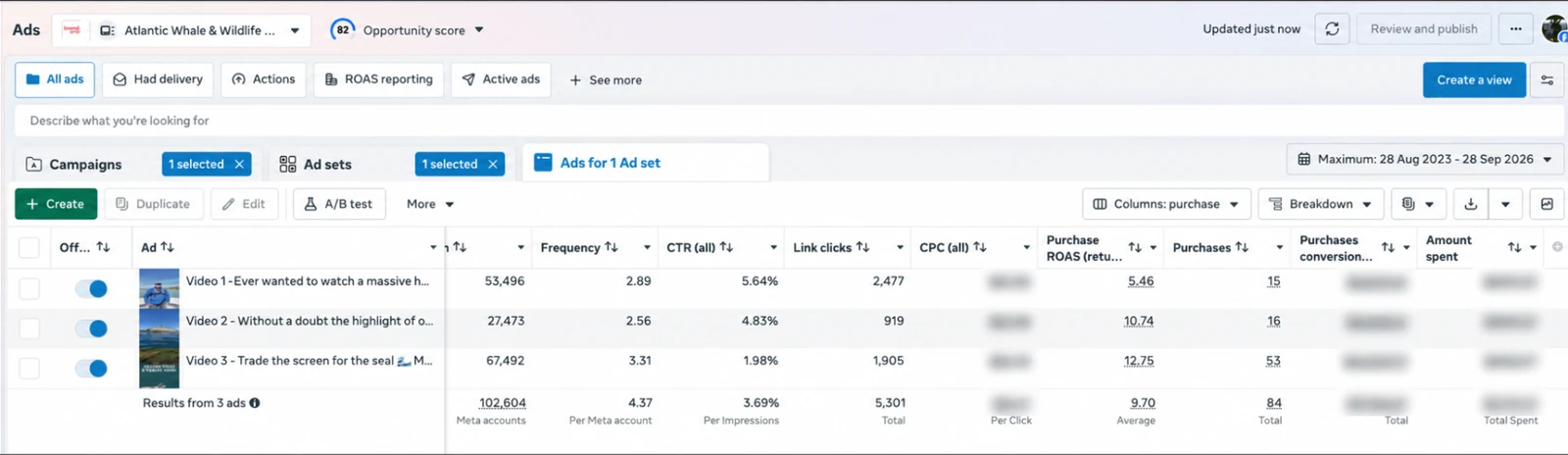Open the Link clicks column menu arrow
Viewport: 1568px width, 455px height.
(900, 247)
